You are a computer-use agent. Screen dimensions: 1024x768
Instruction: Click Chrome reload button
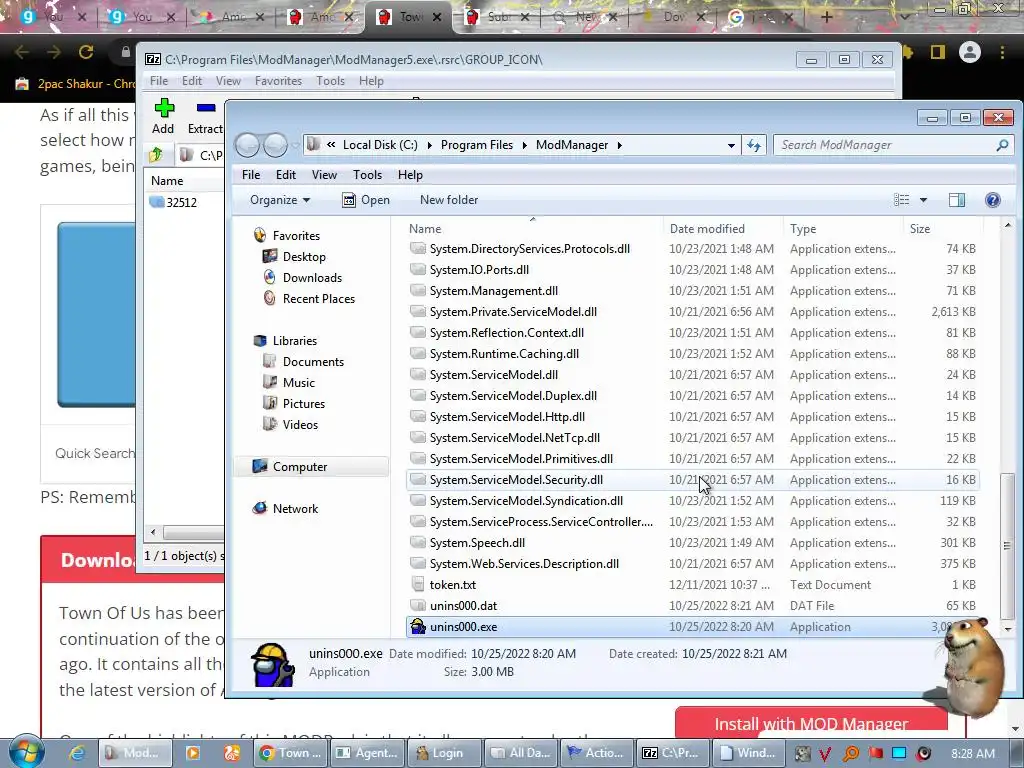(x=86, y=52)
